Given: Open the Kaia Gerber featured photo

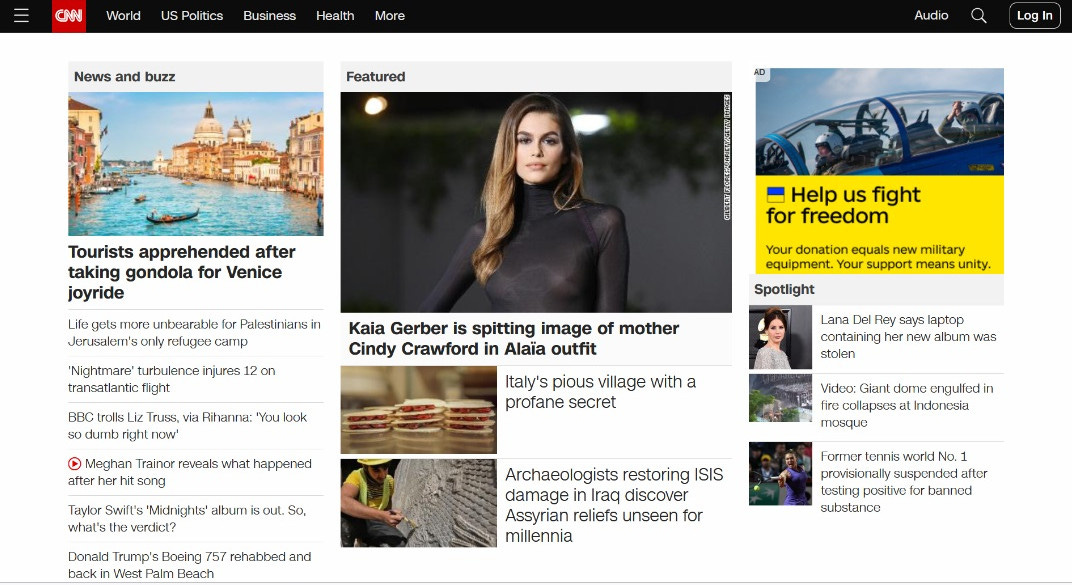Looking at the screenshot, I should (536, 202).
